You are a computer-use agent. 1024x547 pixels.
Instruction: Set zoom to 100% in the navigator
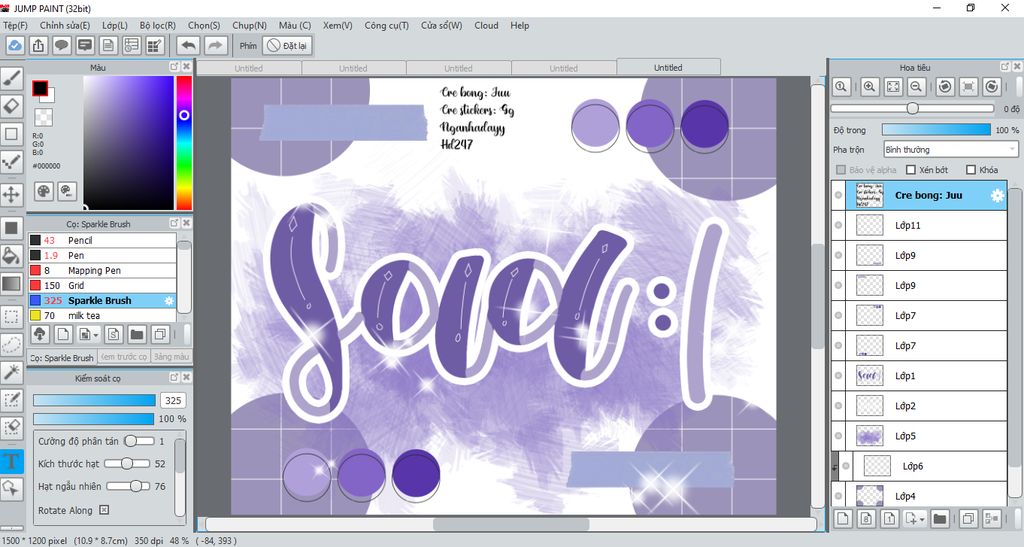pos(841,86)
